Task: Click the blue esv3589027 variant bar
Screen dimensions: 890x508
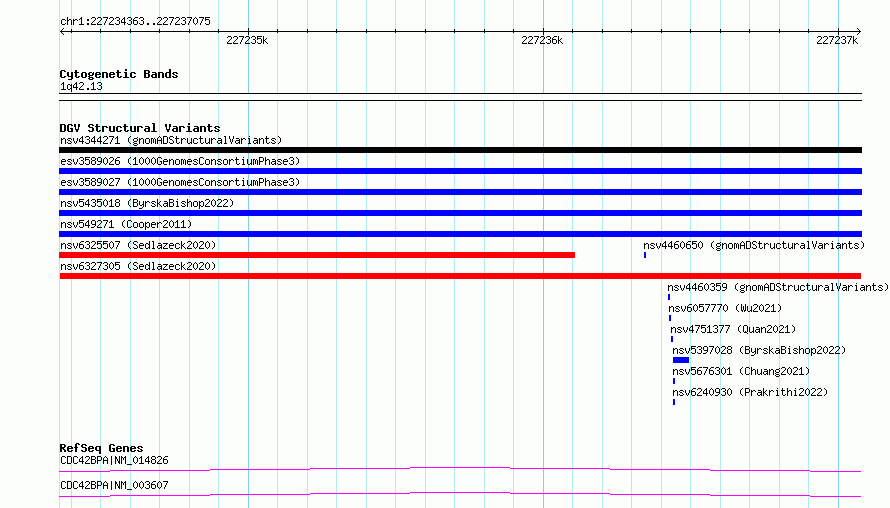Action: (x=460, y=192)
